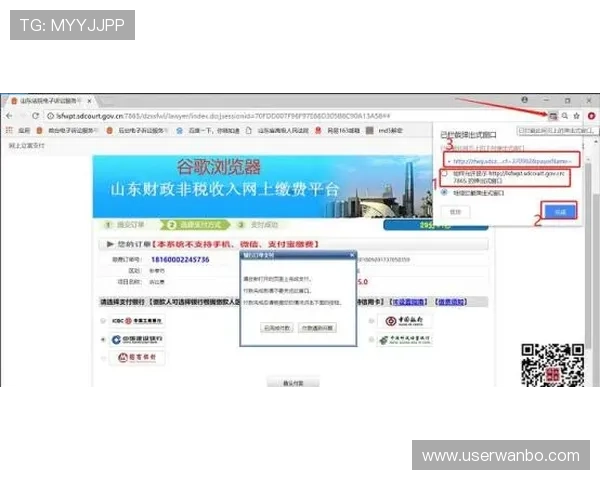Click the 确认付款 button at page bottom
The image size is (600, 480).
293,382
